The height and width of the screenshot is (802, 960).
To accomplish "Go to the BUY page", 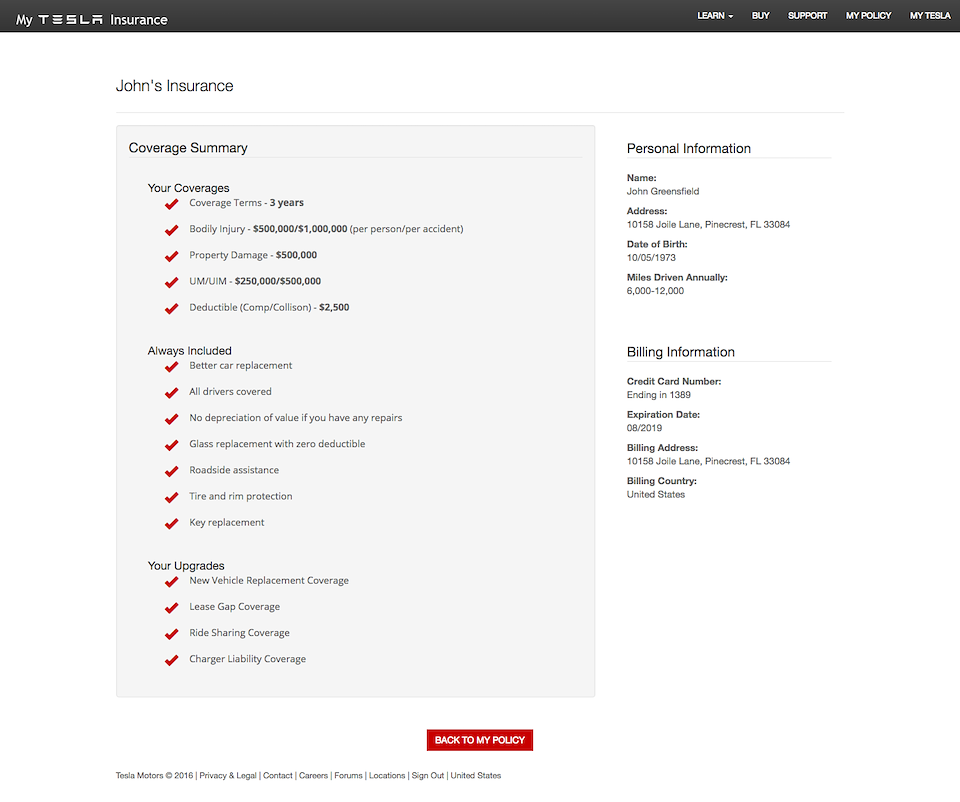I will point(760,16).
